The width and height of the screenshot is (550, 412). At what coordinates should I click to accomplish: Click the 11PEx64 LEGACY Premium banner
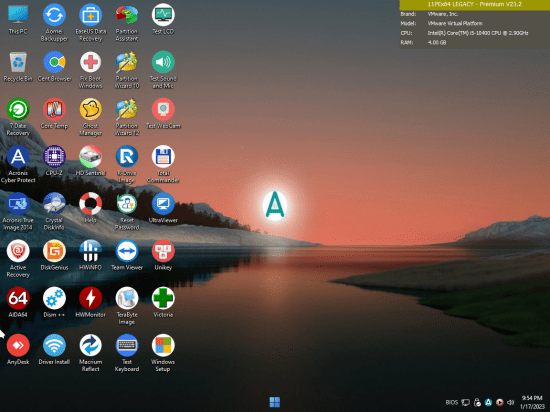click(474, 5)
